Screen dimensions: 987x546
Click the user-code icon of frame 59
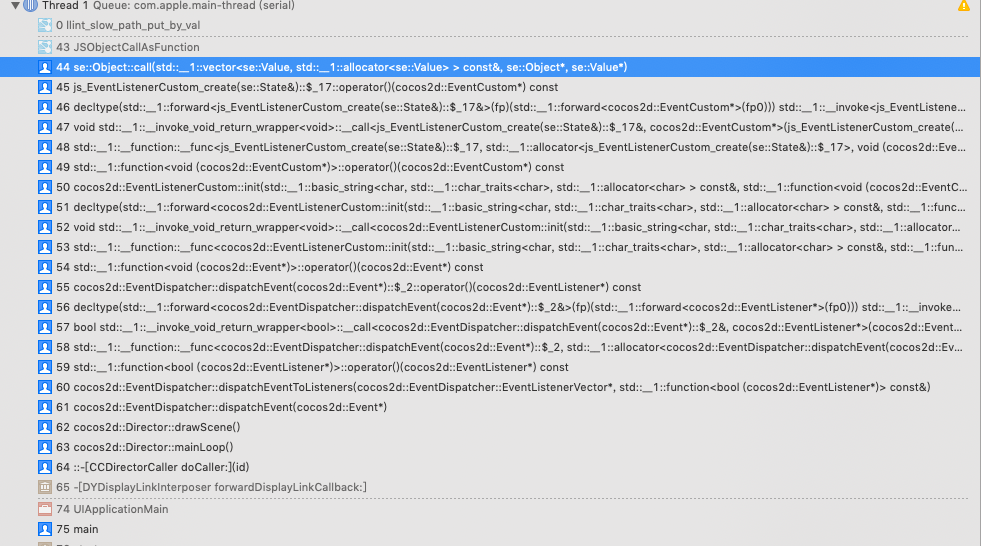pyautogui.click(x=45, y=368)
